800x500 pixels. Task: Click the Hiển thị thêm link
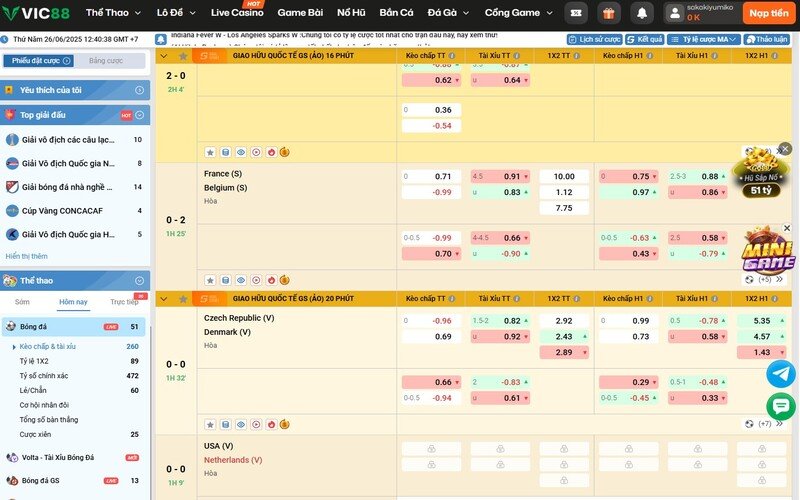[26, 256]
